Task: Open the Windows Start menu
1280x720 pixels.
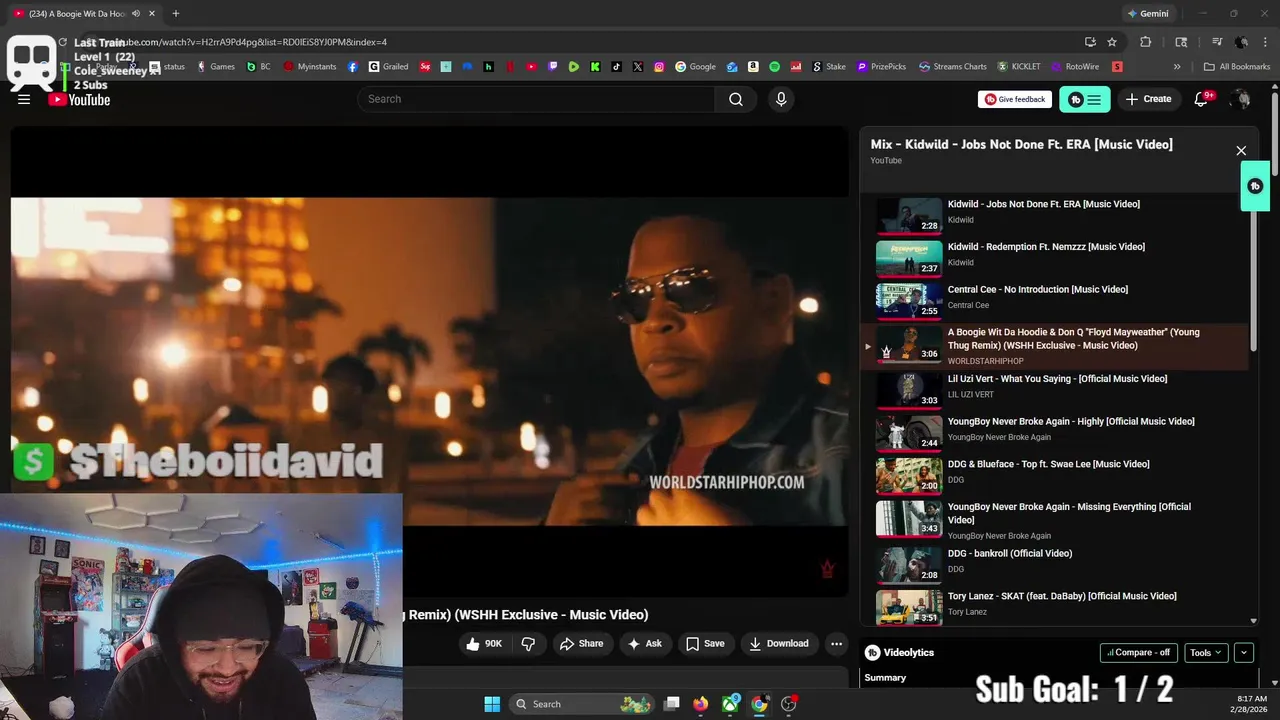Action: pyautogui.click(x=492, y=704)
